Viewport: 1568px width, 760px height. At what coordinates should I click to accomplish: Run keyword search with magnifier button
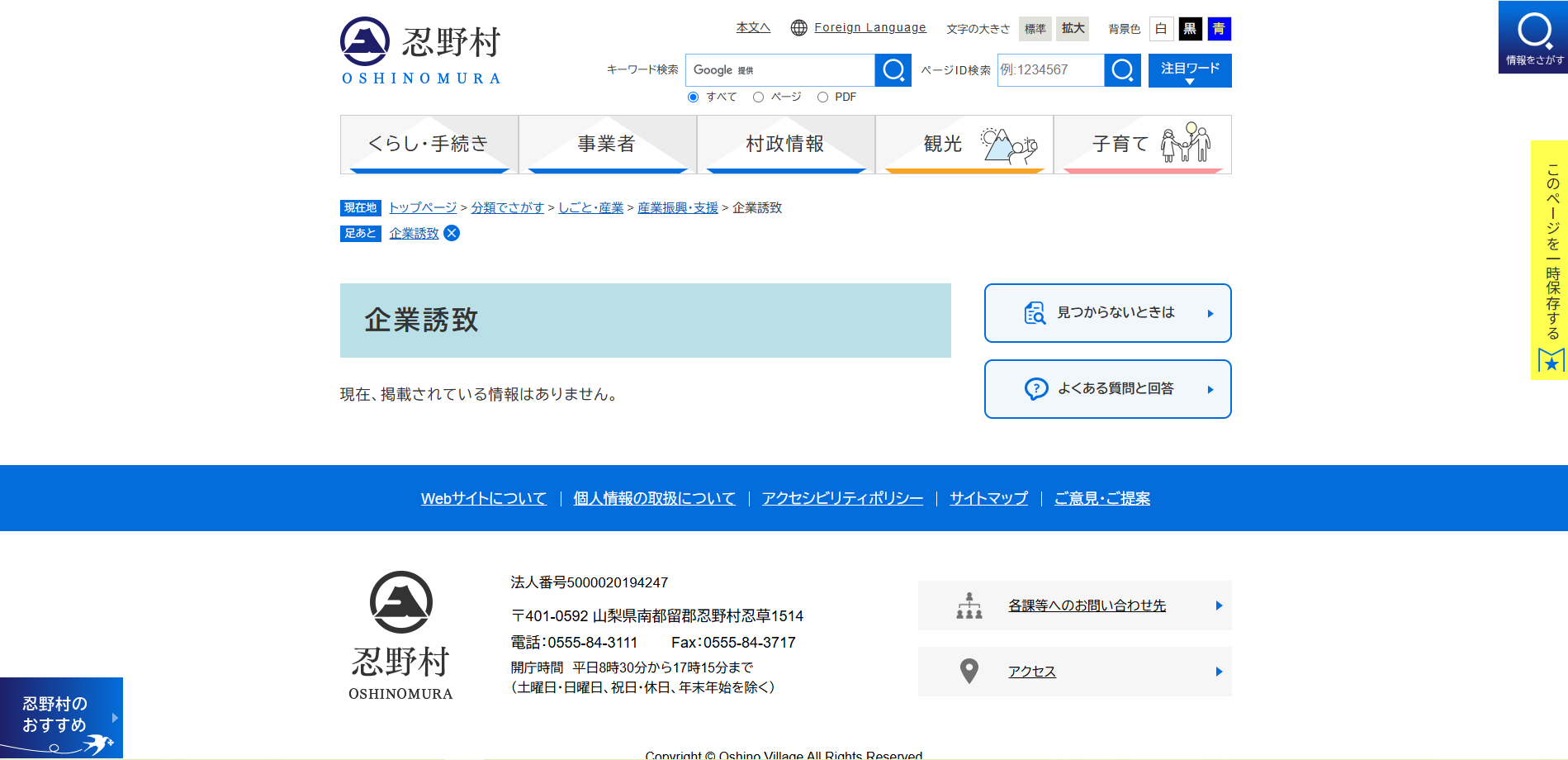click(x=893, y=70)
